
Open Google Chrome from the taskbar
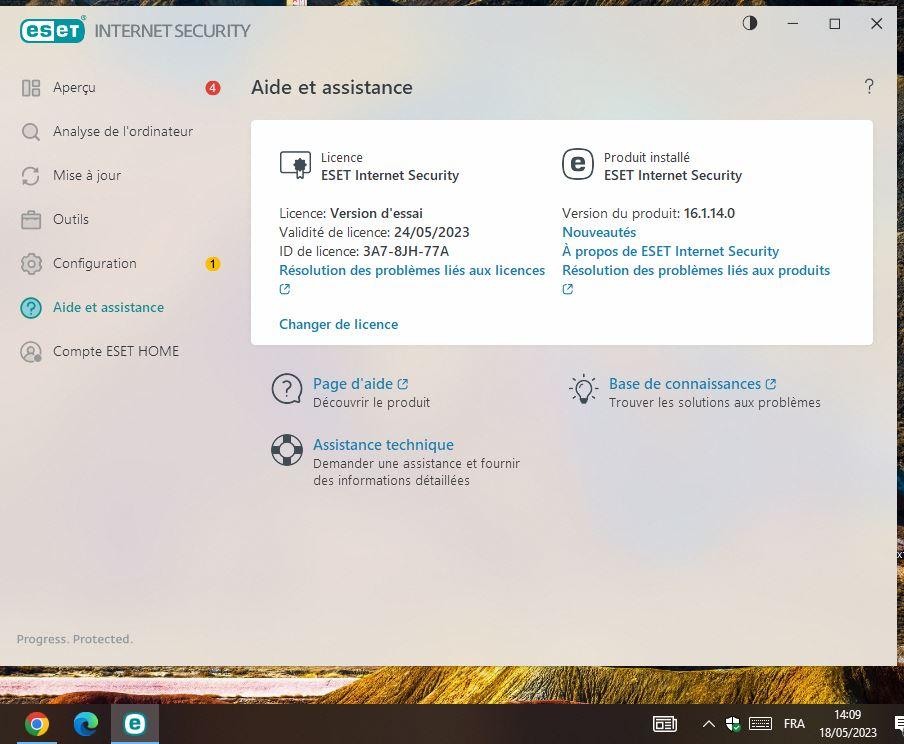tap(37, 724)
